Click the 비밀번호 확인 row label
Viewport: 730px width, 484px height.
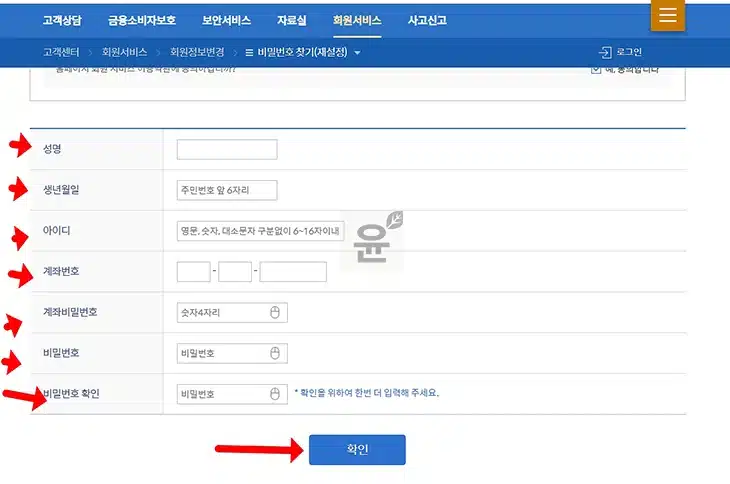tap(71, 394)
